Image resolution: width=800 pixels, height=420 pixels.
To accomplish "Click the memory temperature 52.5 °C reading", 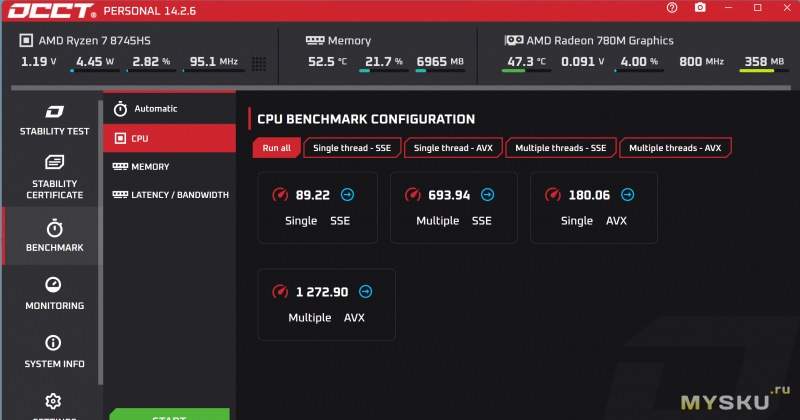I will tap(327, 62).
